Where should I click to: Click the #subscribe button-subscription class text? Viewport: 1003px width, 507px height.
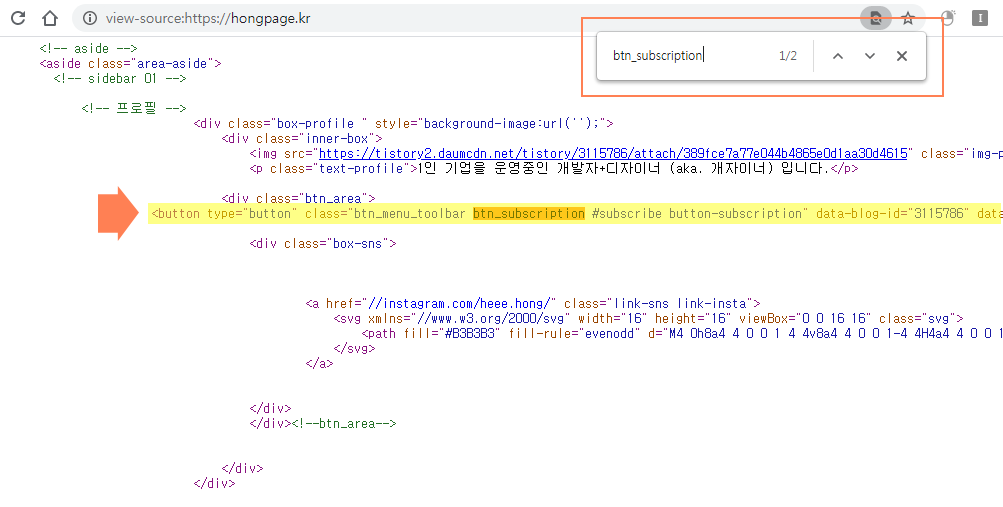(697, 214)
